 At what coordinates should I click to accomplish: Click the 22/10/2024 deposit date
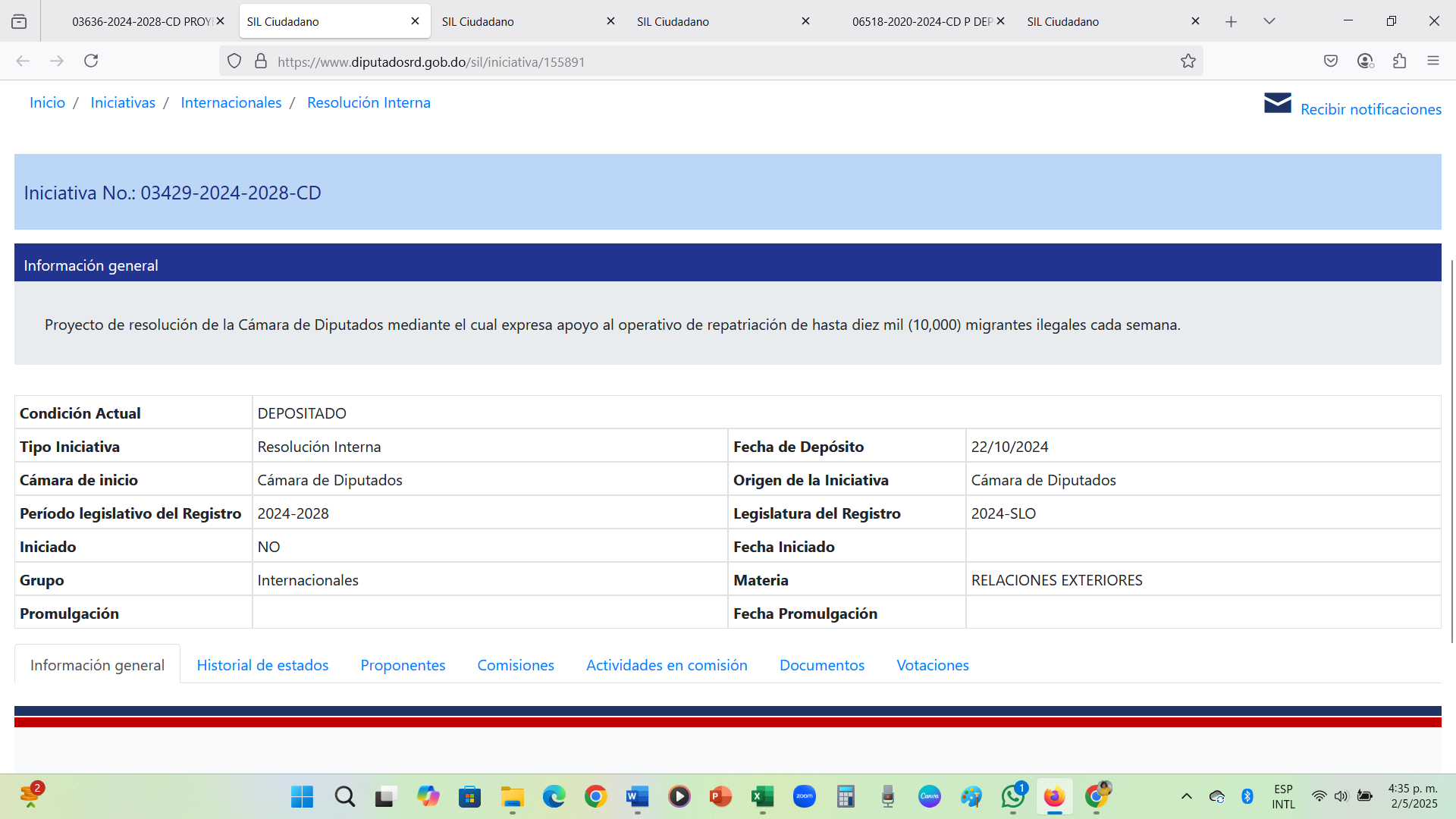(x=1009, y=447)
